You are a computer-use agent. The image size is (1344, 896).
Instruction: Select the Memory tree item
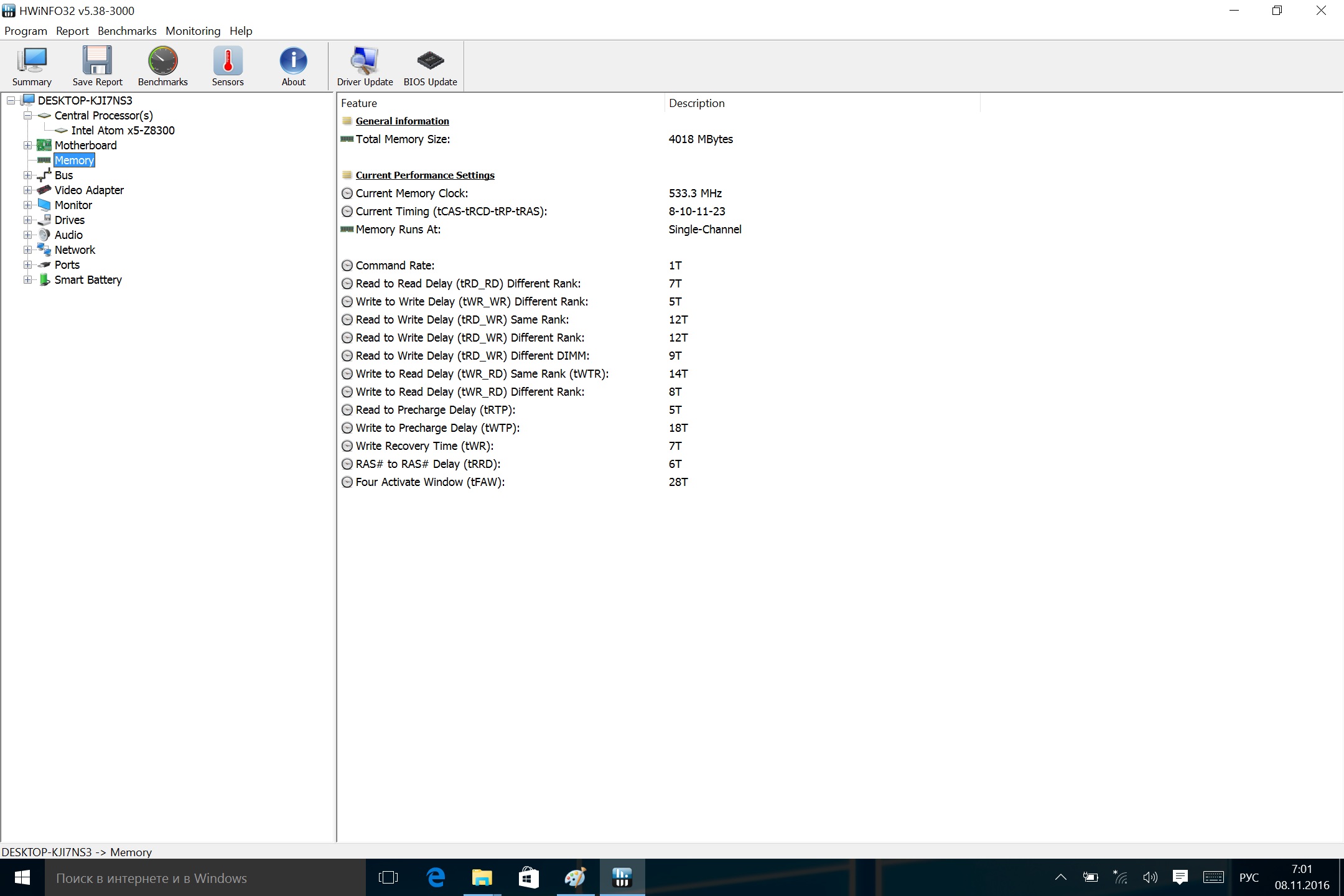pos(74,160)
